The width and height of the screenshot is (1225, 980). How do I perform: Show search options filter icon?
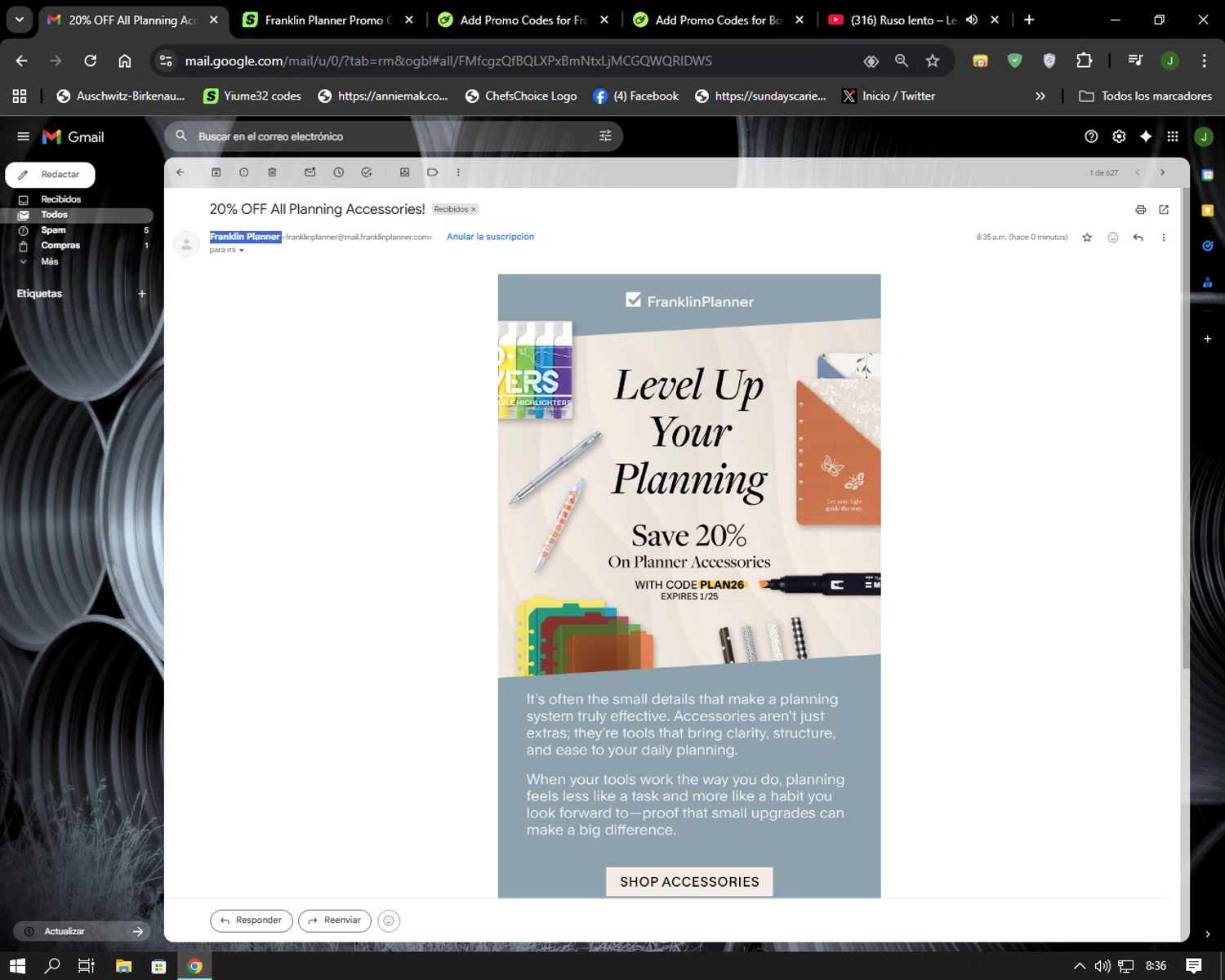click(605, 136)
